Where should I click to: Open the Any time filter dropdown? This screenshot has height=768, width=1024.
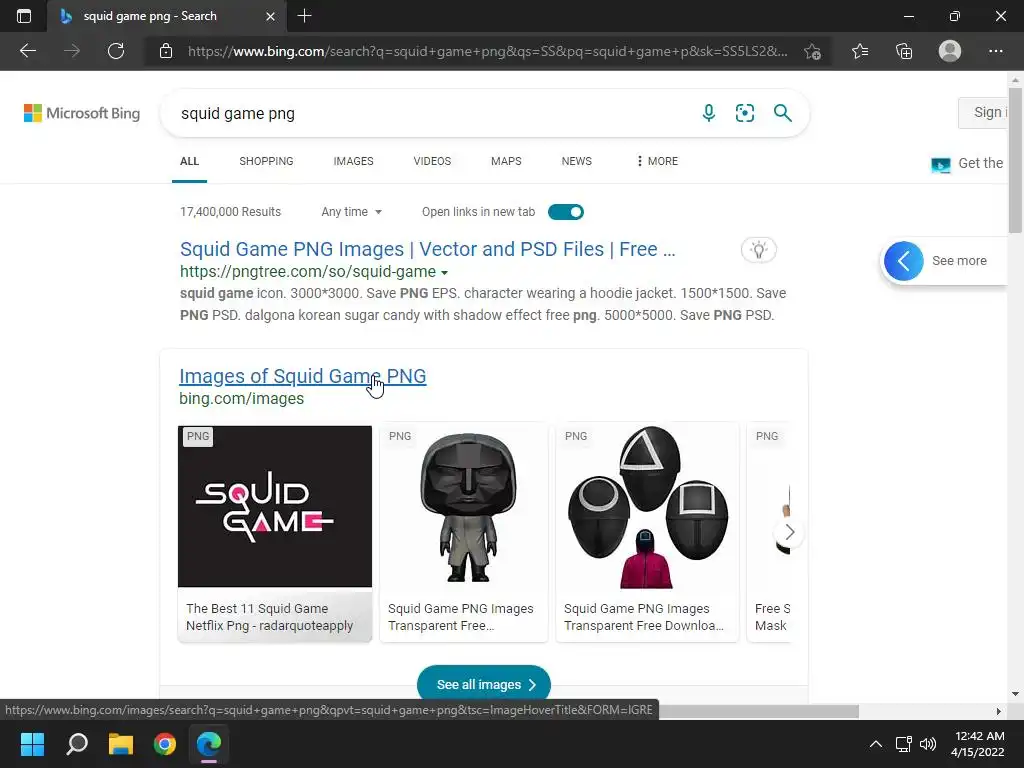point(351,212)
